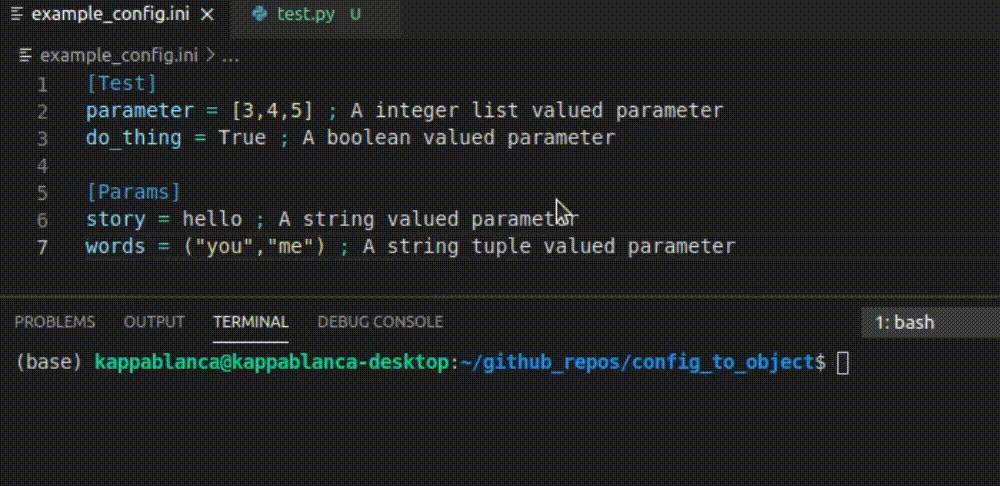Click the example_config.ini tab file icon
Screen dimensions: 1000x486
point(17,15)
